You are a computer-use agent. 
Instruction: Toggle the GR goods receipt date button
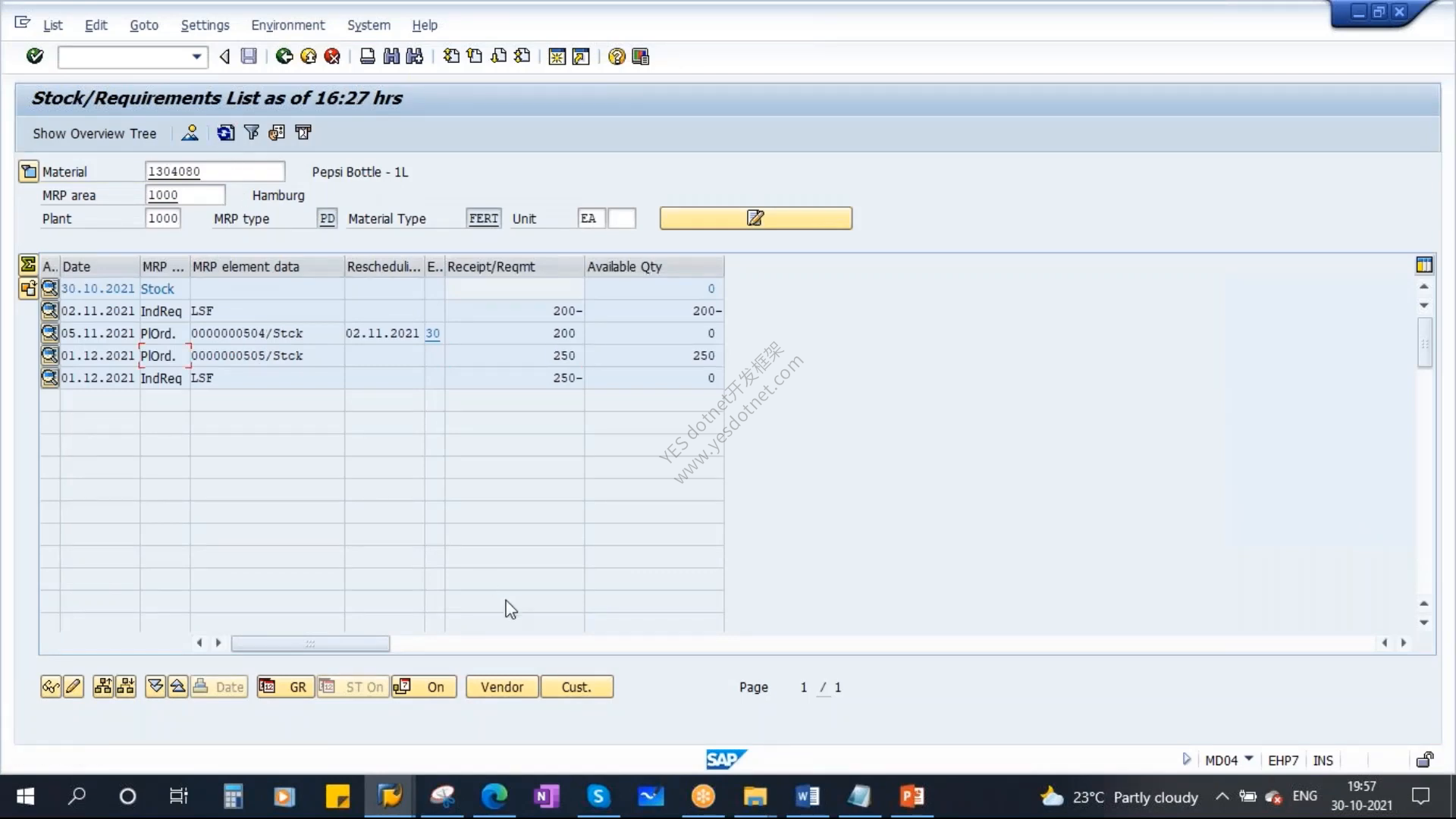coord(285,687)
